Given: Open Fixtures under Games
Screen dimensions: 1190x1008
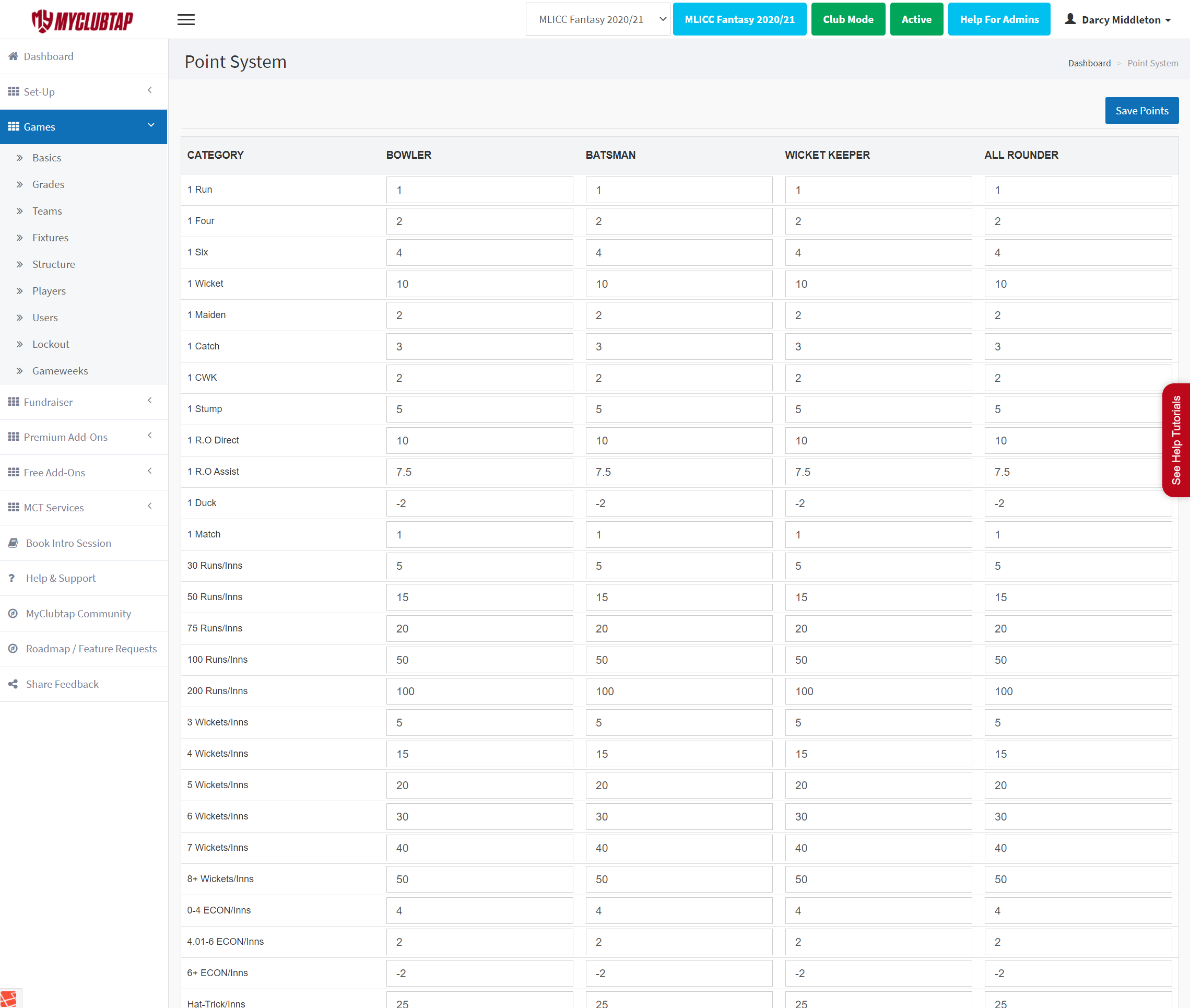Looking at the screenshot, I should 50,238.
